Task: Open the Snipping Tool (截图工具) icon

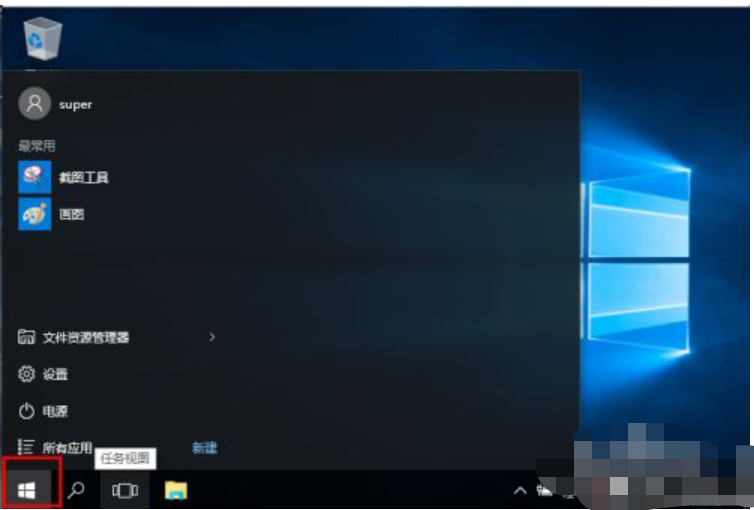Action: tap(35, 177)
